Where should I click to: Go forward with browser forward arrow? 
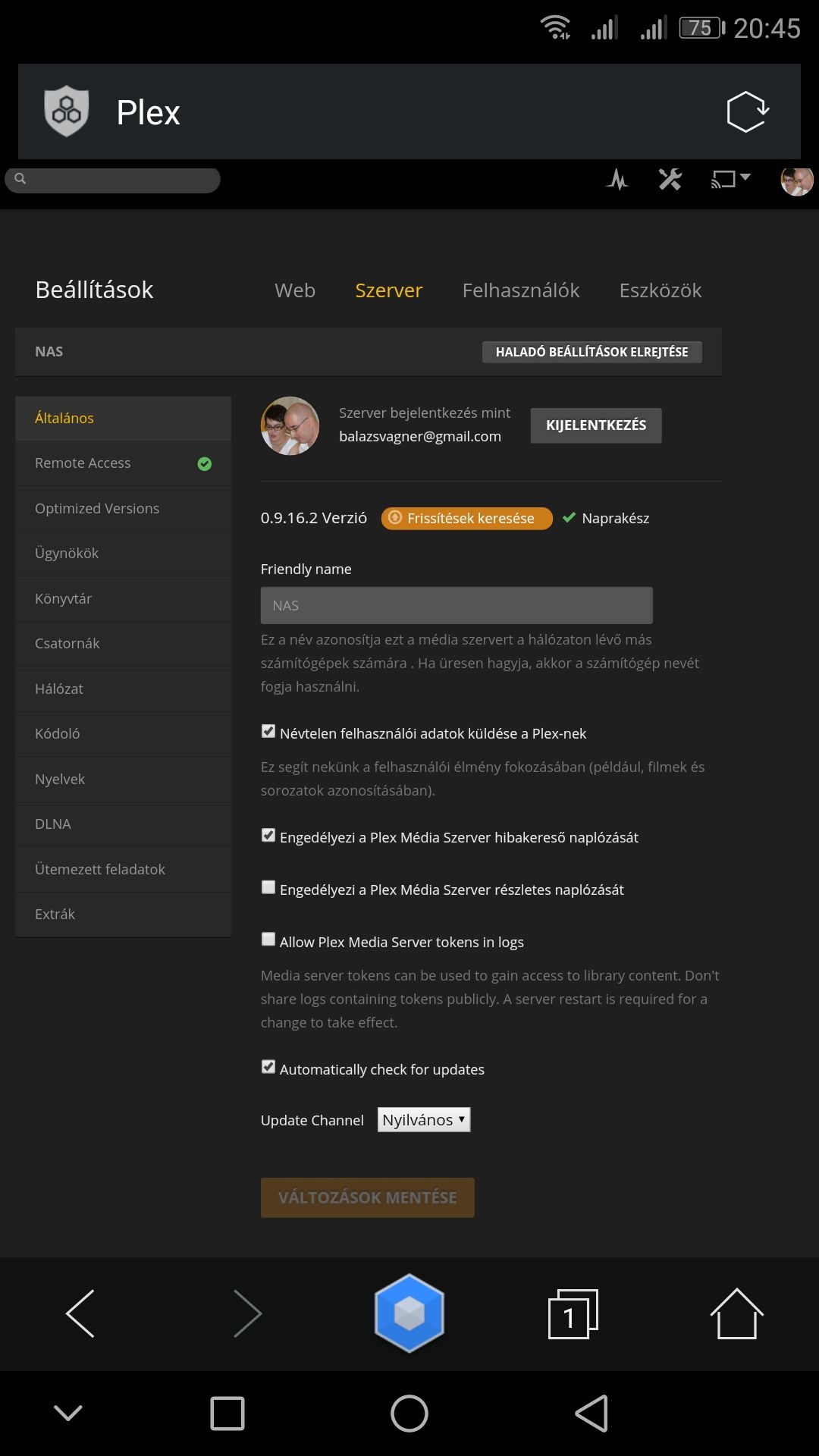click(x=247, y=1313)
